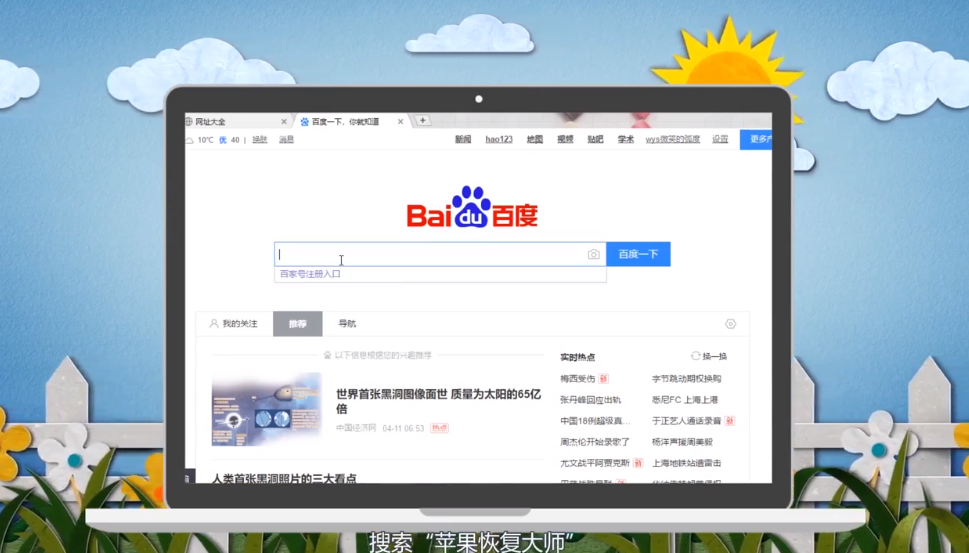Open hot topic 字节跳动期权换购
The width and height of the screenshot is (969, 553).
(x=687, y=379)
